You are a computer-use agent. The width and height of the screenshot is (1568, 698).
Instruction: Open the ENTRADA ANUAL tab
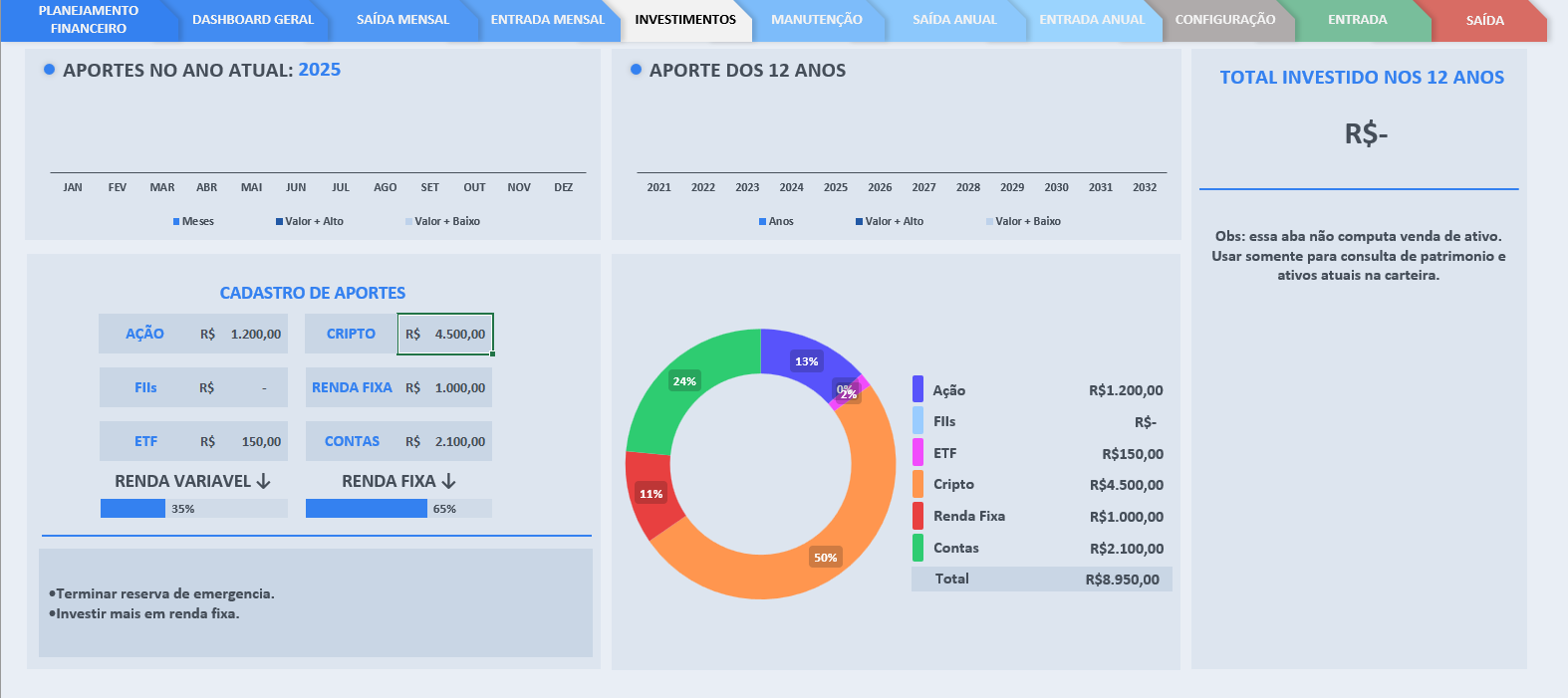click(x=1092, y=20)
